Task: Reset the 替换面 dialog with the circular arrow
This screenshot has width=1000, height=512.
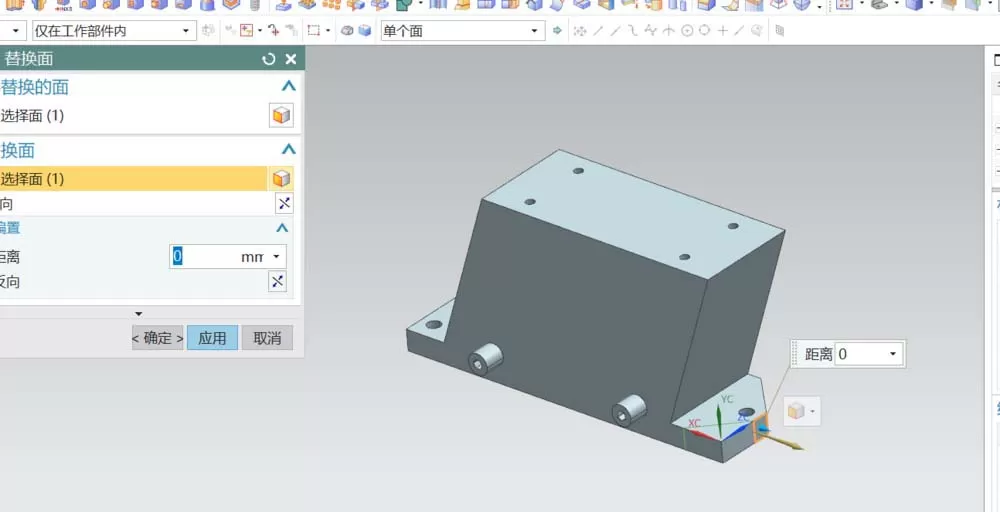Action: point(268,59)
